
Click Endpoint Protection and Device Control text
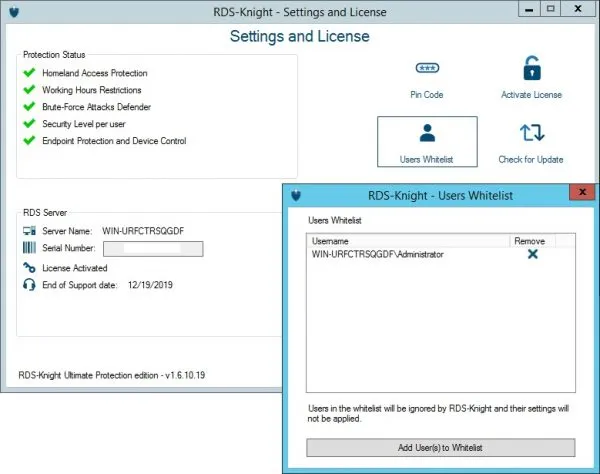(114, 141)
